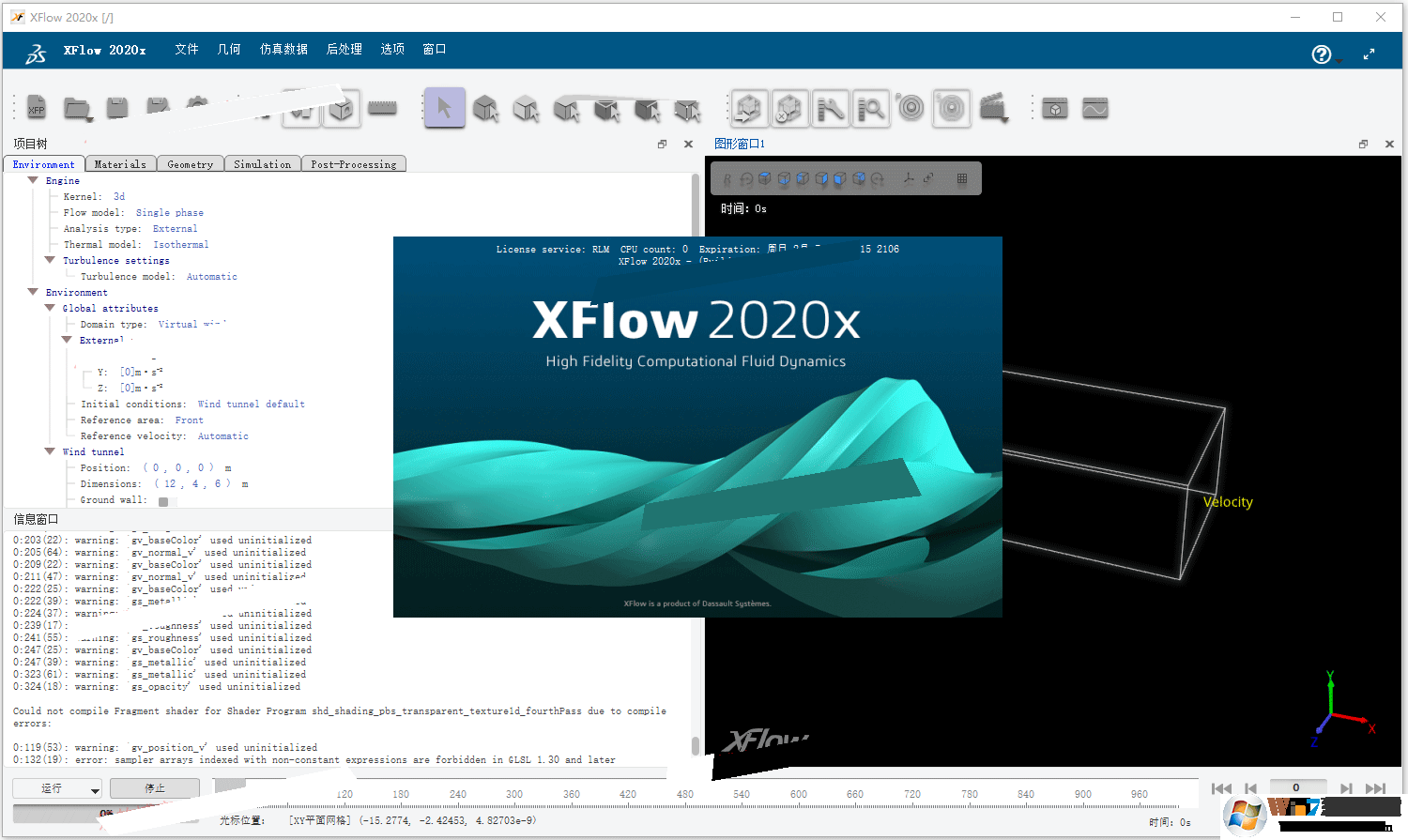Switch to the Simulation tab
This screenshot has width=1408, height=840.
pos(263,164)
